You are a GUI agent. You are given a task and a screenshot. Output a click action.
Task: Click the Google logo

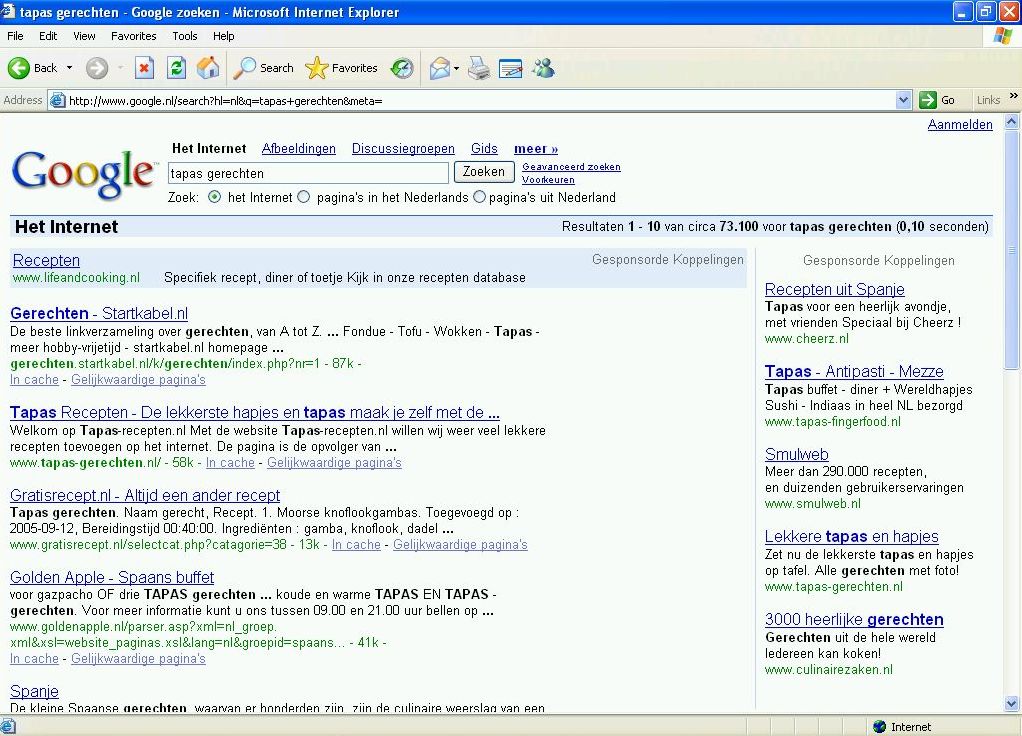click(83, 174)
